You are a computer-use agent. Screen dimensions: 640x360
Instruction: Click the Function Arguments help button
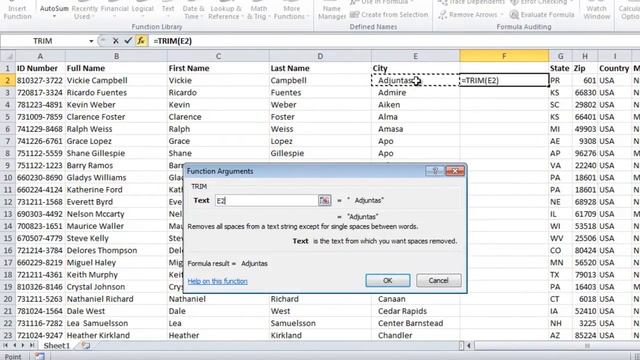pyautogui.click(x=434, y=171)
